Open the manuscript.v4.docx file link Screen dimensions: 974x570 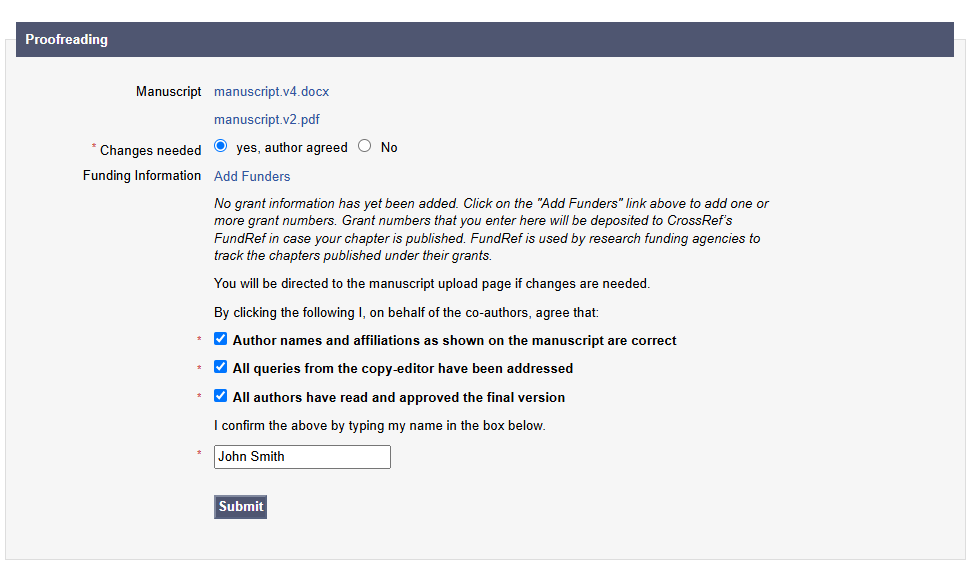(271, 91)
